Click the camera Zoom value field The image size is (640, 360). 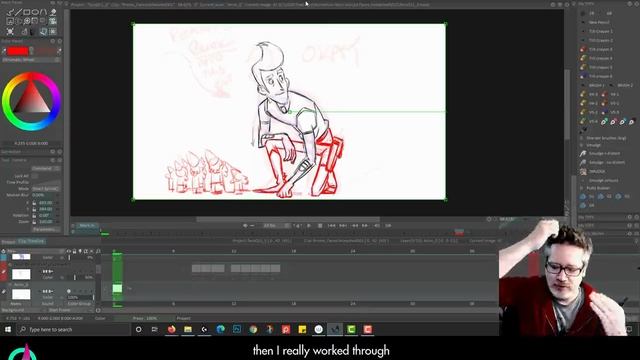click(46, 222)
